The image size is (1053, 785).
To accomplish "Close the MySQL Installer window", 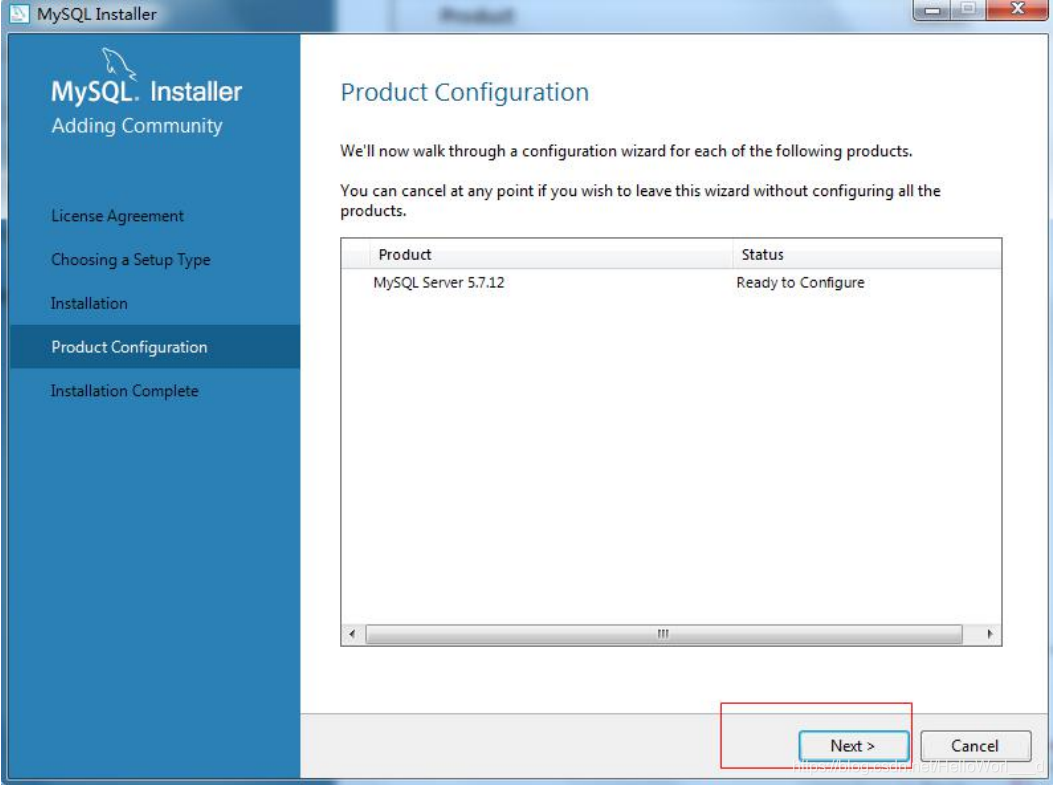I will pyautogui.click(x=1018, y=10).
